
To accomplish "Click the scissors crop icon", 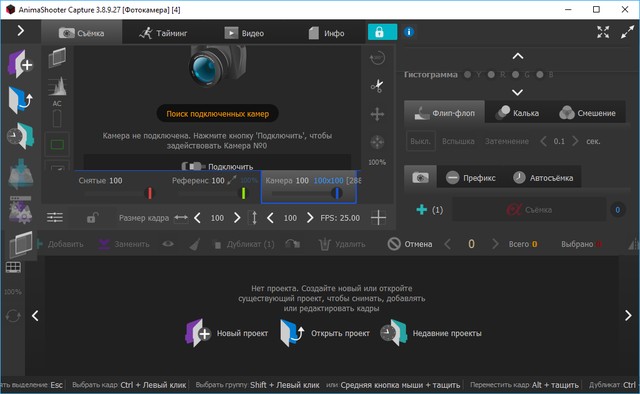I will [377, 86].
